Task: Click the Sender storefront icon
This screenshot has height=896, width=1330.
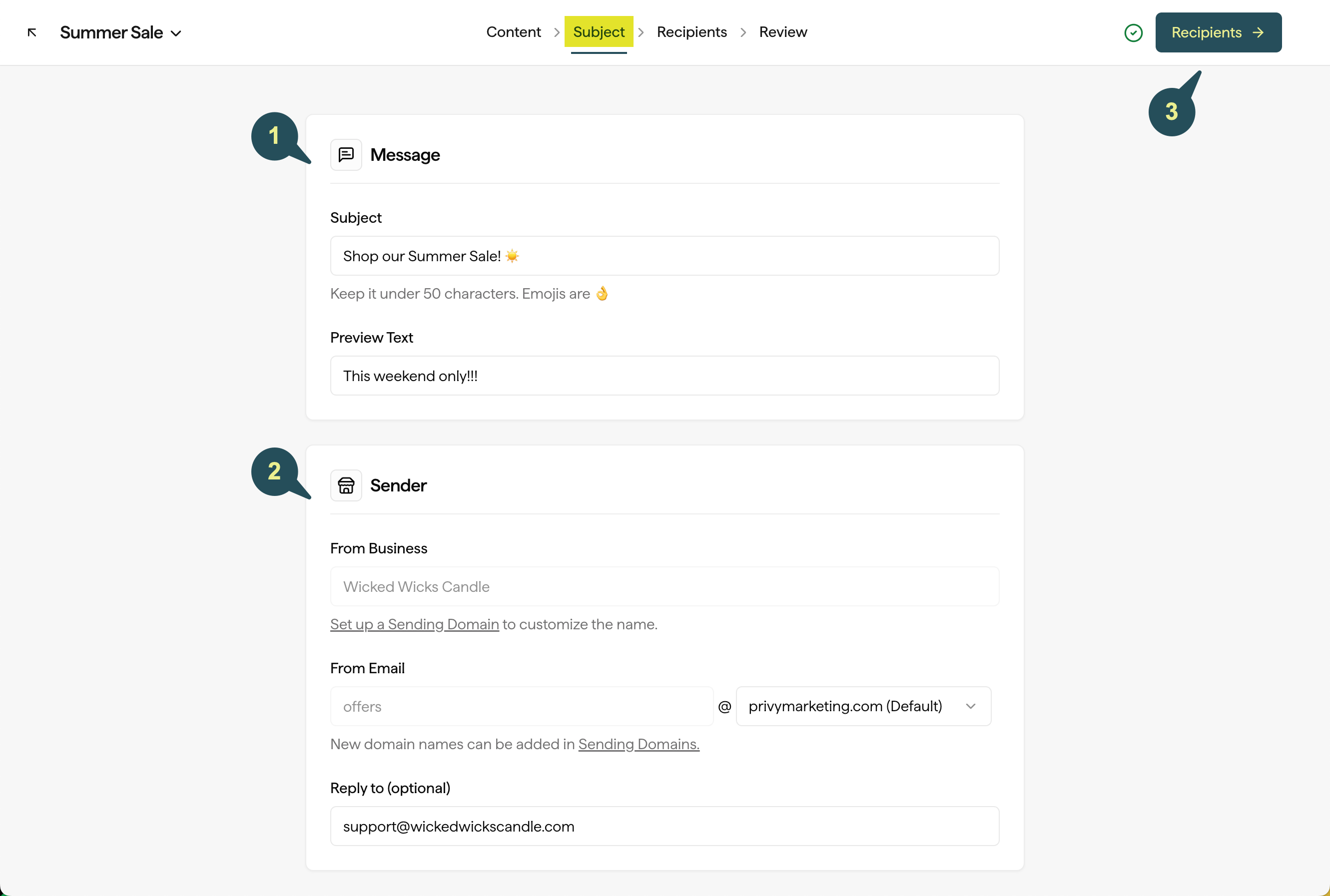Action: [x=346, y=485]
